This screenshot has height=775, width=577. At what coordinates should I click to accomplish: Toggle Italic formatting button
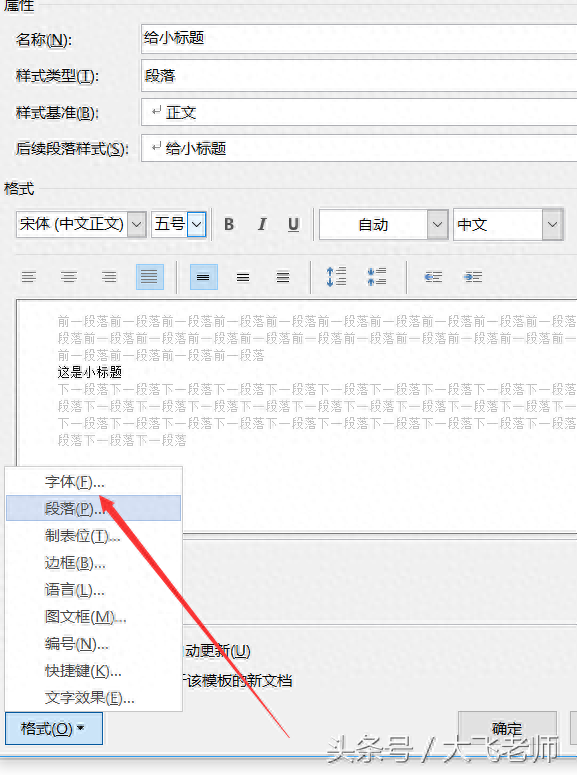coord(262,224)
